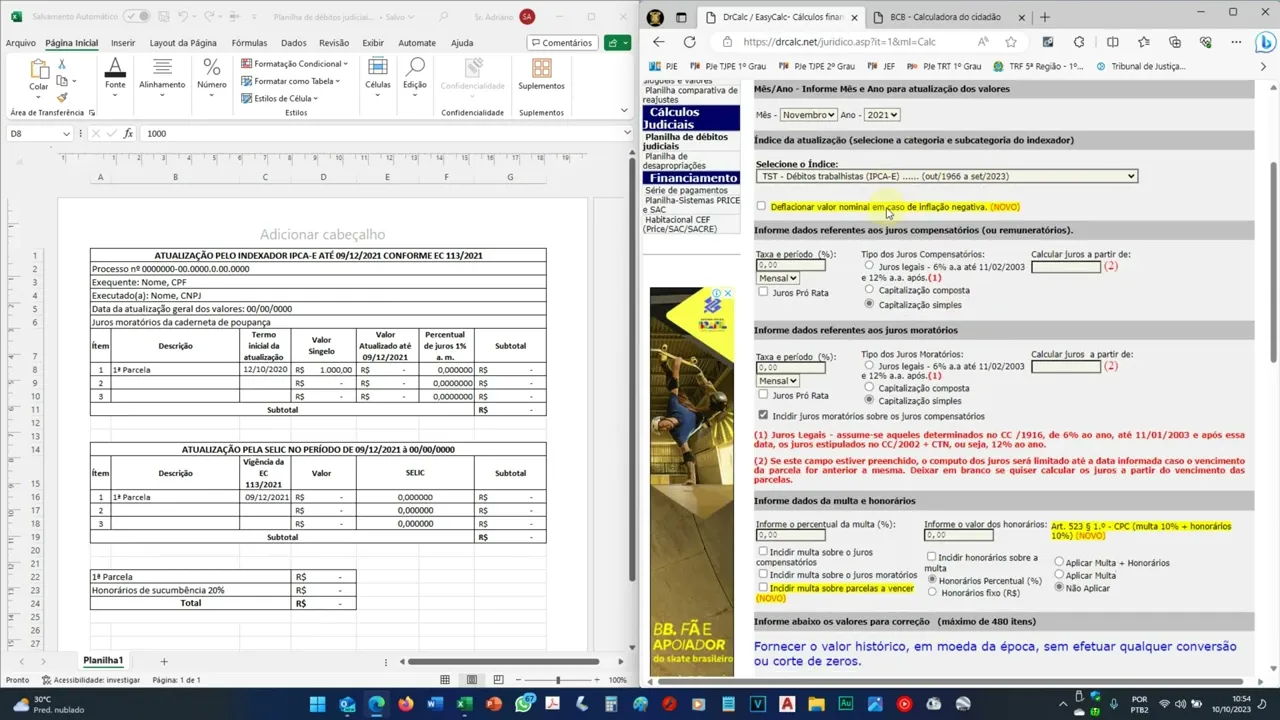This screenshot has height=720, width=1280.
Task: Open WhatsApp from the taskbar
Action: coord(523,704)
